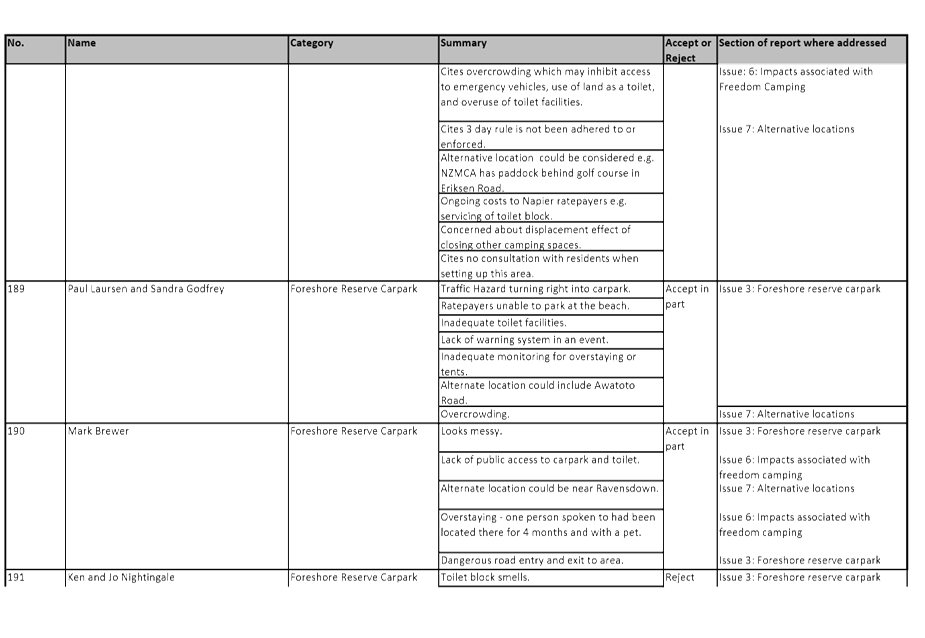The image size is (925, 638).
Task: Select 'Cites no consultation with residents' cell
Action: [551, 266]
